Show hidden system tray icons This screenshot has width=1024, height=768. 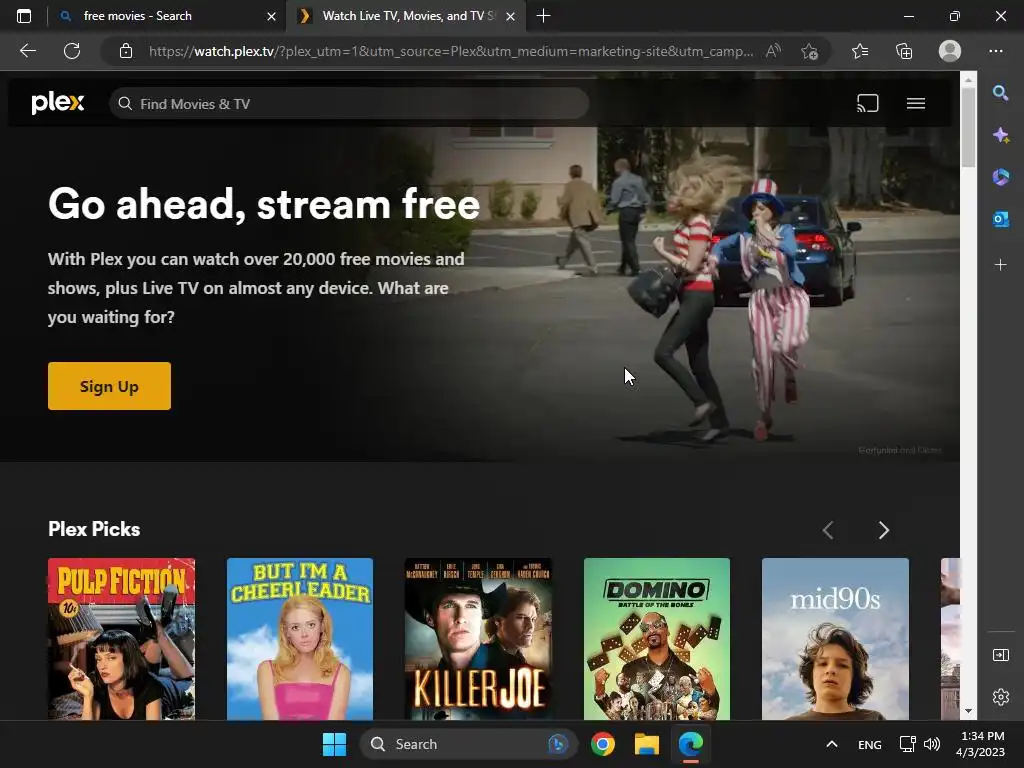pos(832,744)
